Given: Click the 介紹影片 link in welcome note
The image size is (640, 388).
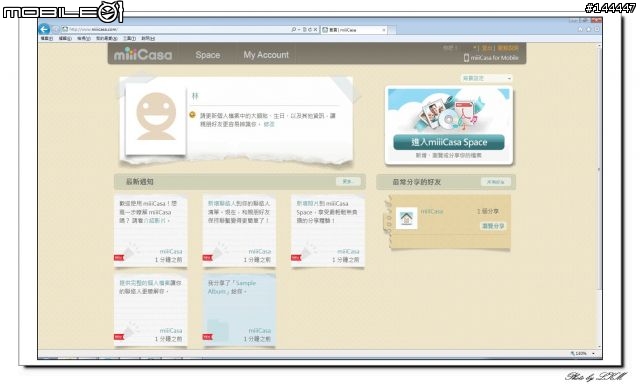Looking at the screenshot, I should pyautogui.click(x=155, y=220).
